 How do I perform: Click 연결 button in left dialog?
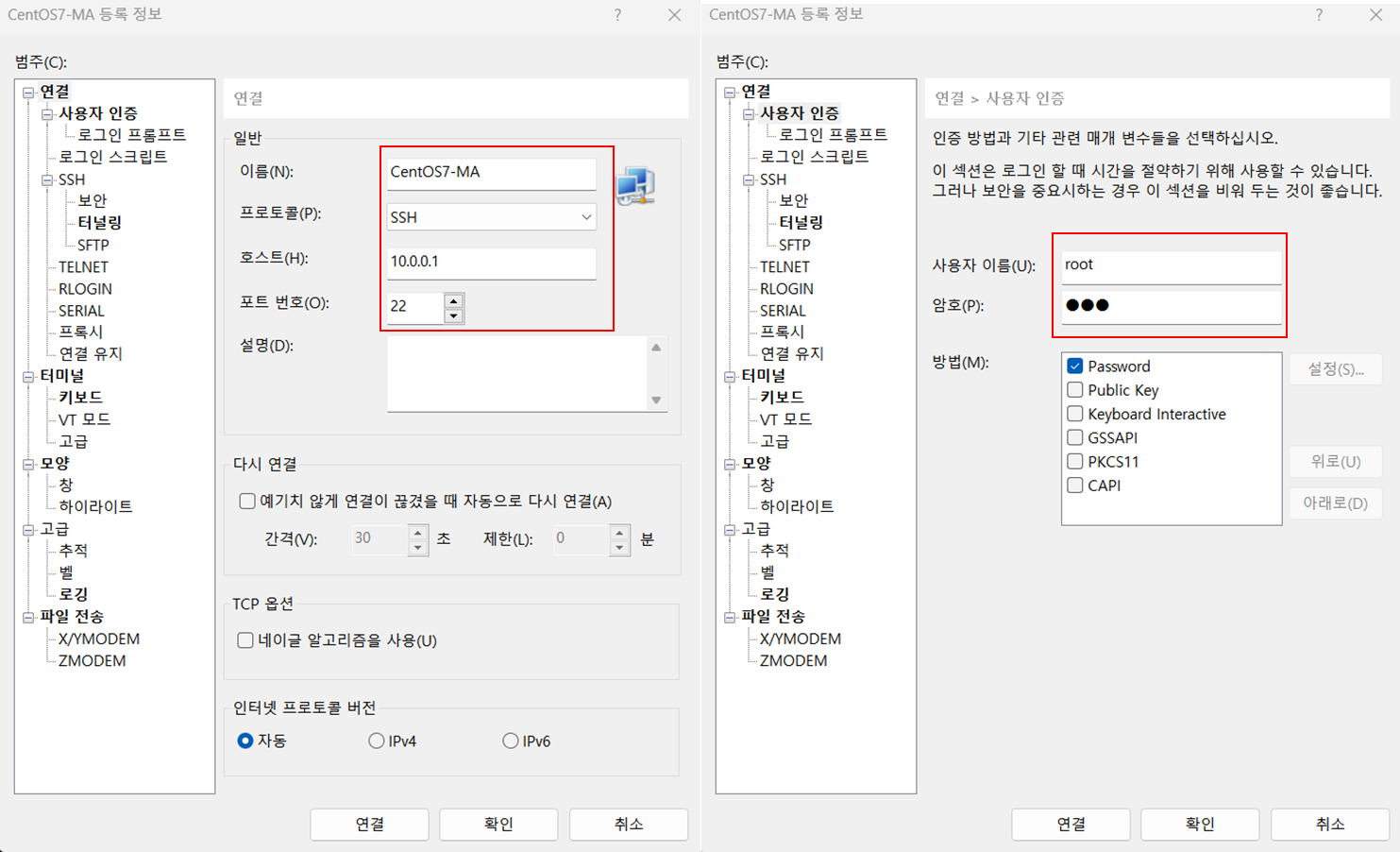point(369,824)
